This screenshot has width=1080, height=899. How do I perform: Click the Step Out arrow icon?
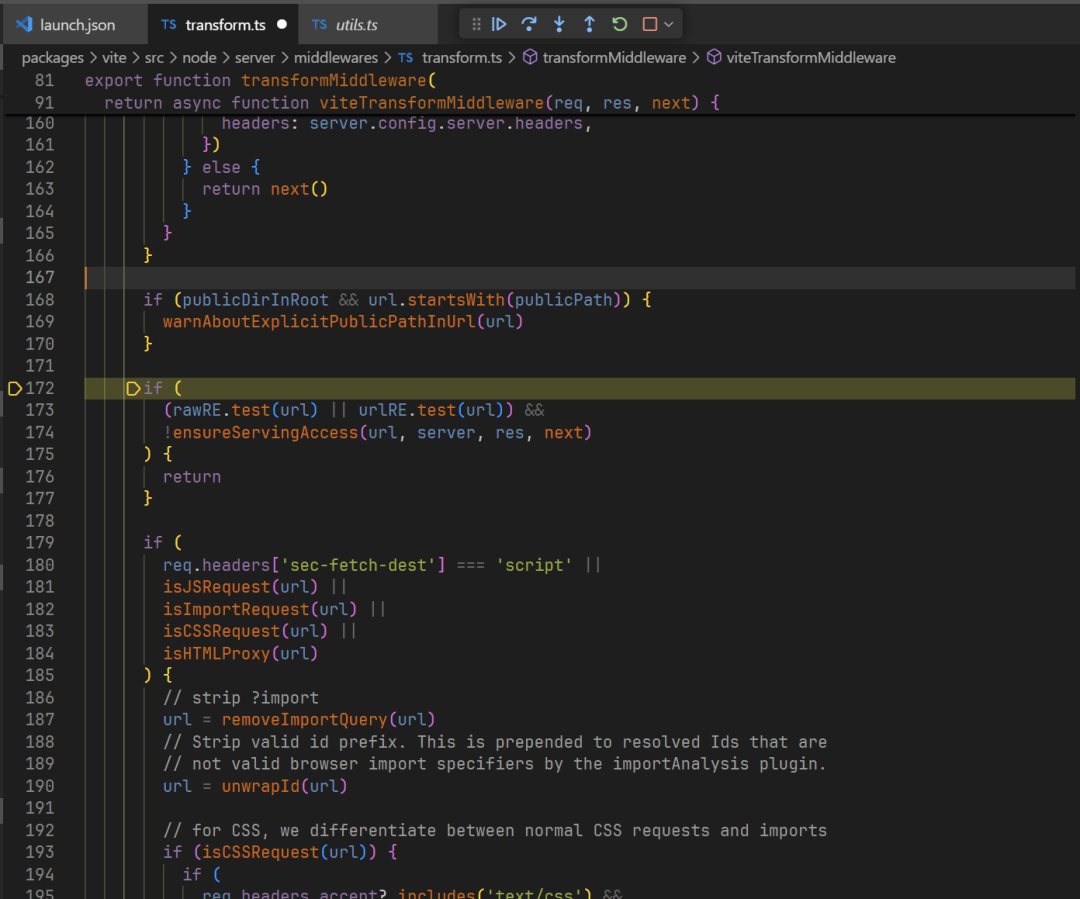pos(589,24)
